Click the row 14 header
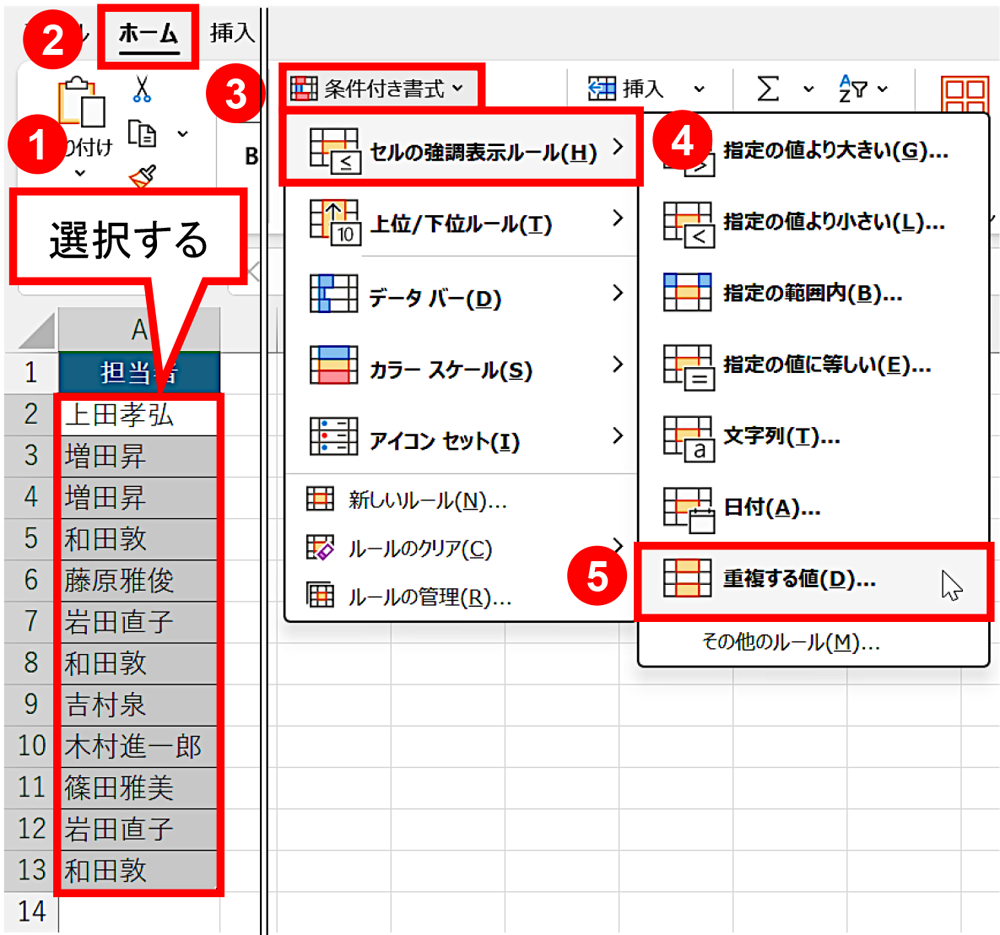The width and height of the screenshot is (1000, 935). coord(30,912)
